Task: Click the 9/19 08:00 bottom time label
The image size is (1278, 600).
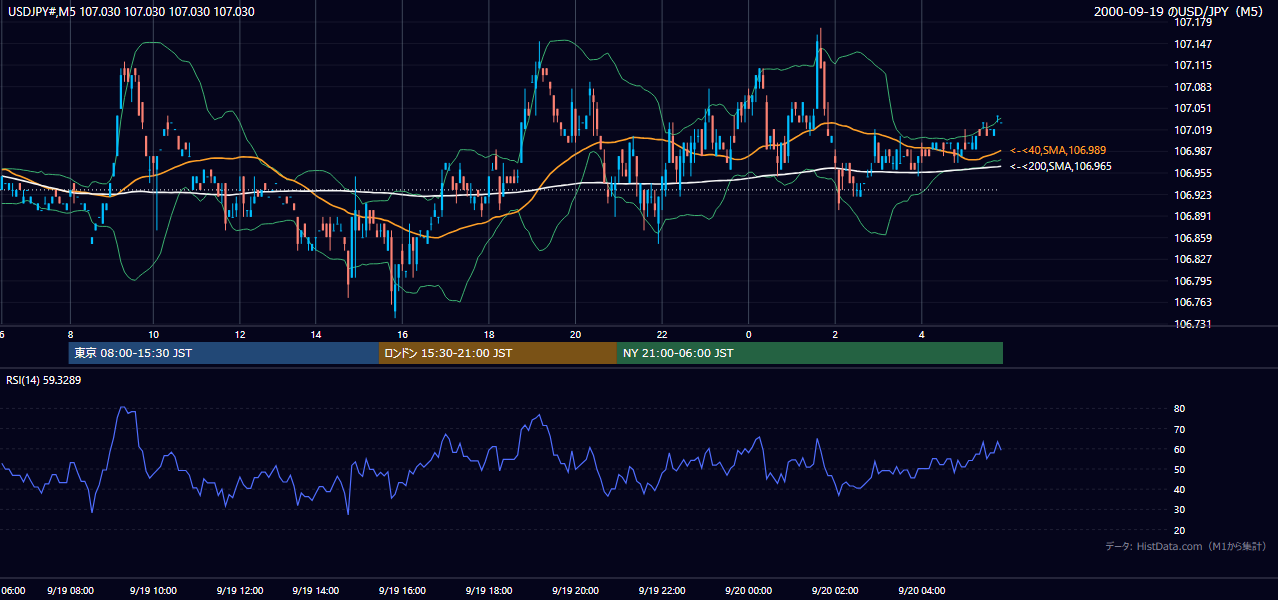Action: tap(70, 591)
